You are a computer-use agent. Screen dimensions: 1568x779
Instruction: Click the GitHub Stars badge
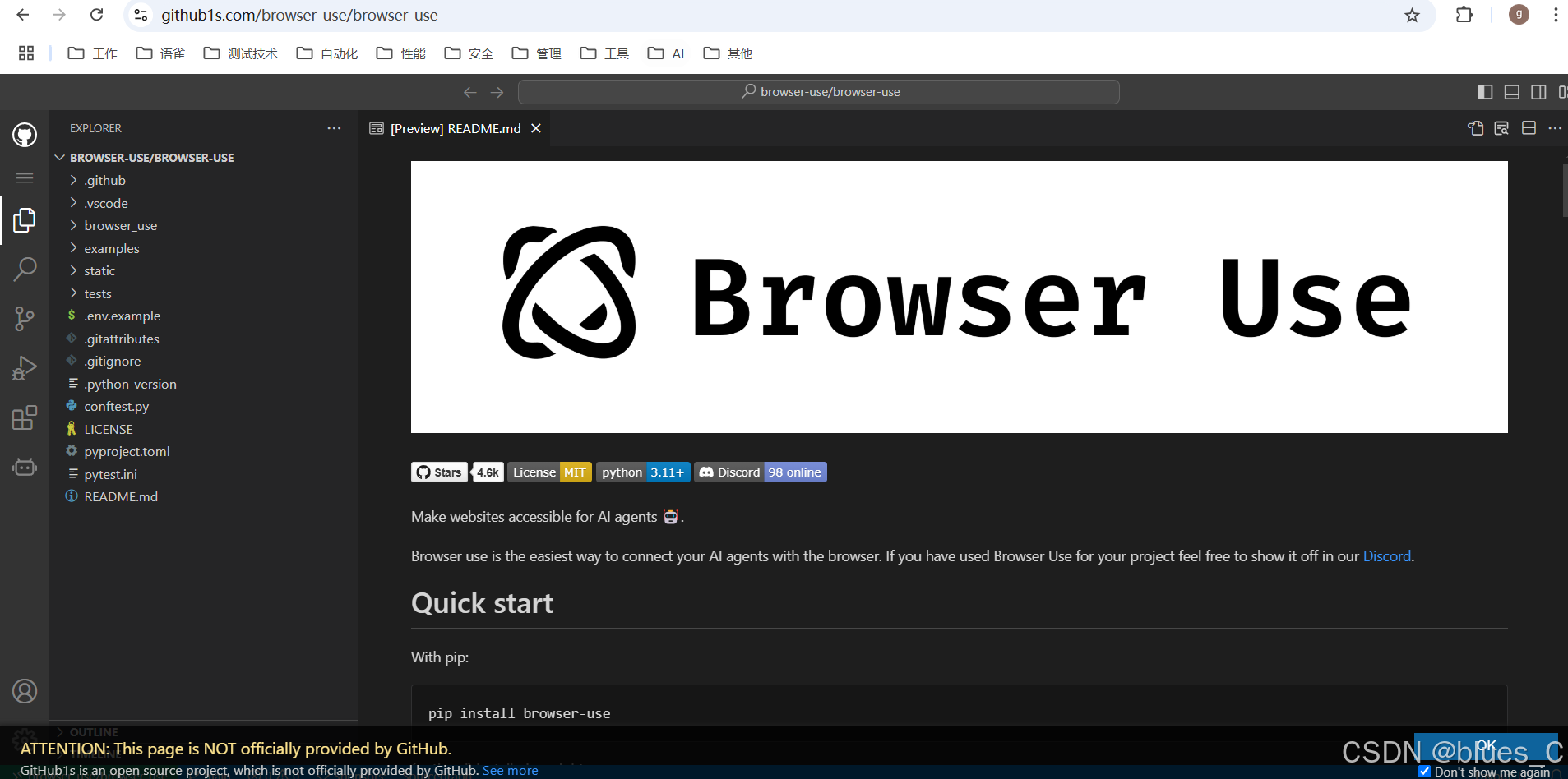[x=457, y=472]
